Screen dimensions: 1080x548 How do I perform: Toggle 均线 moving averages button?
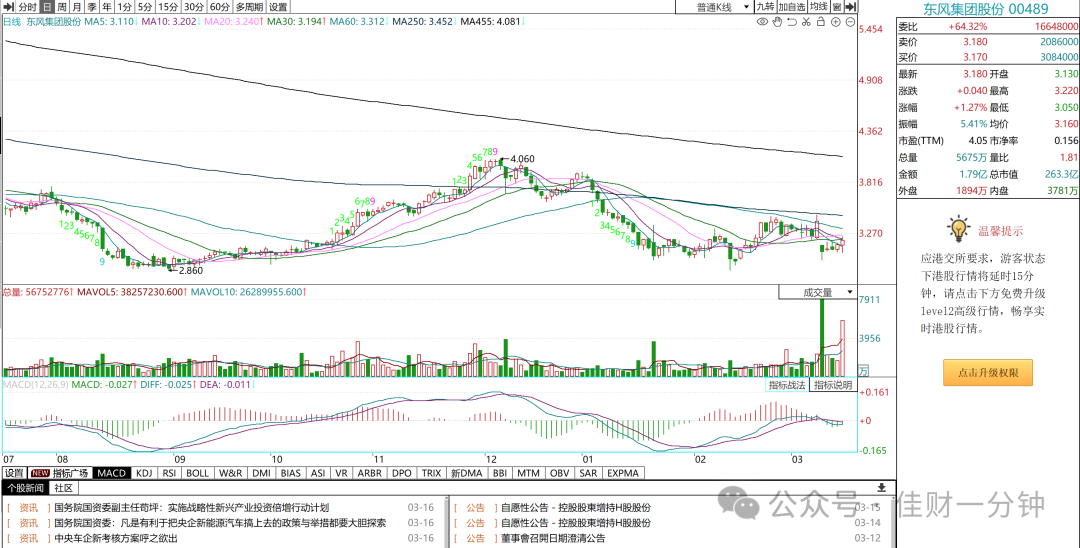pyautogui.click(x=819, y=7)
